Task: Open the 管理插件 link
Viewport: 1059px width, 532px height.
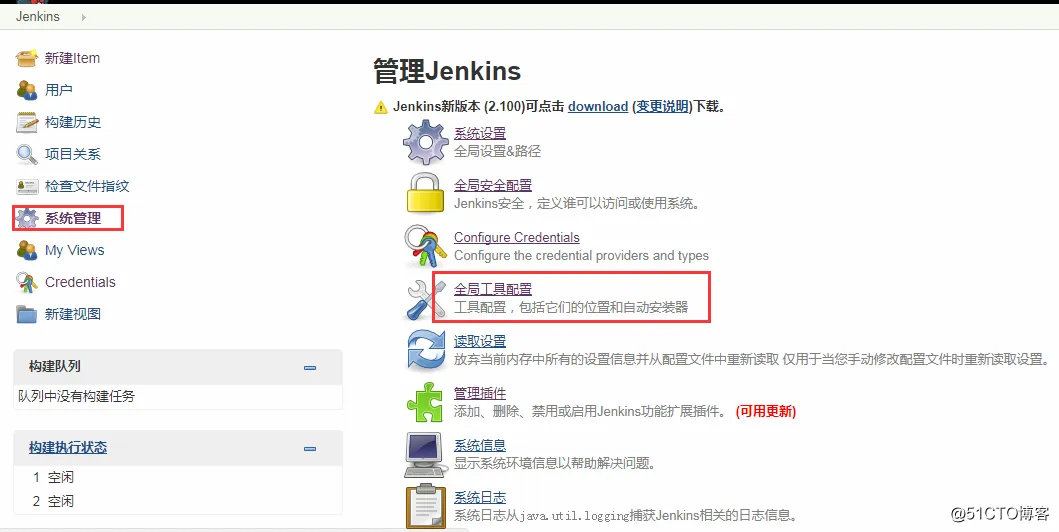Action: pos(480,394)
